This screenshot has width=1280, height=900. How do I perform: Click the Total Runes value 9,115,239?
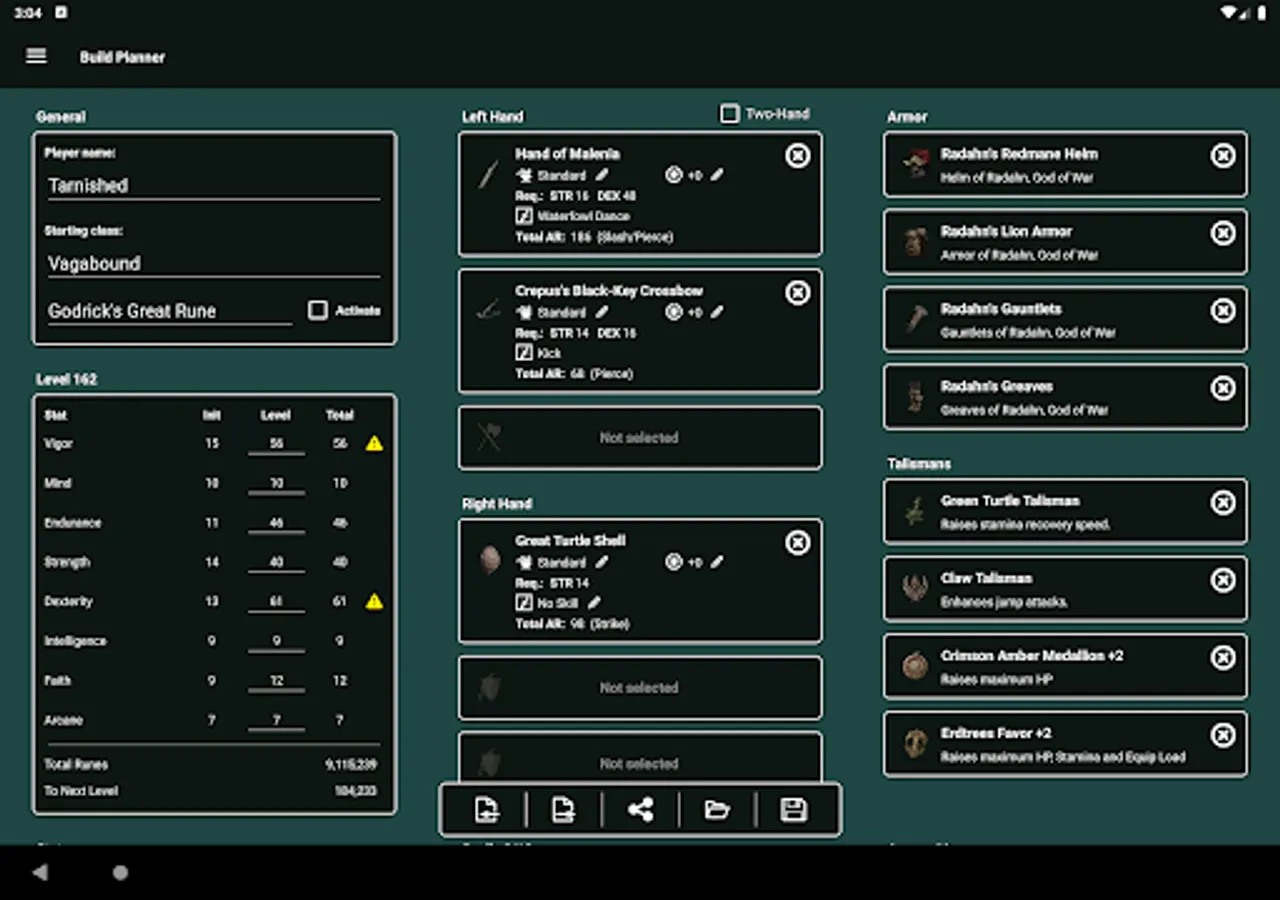point(351,765)
